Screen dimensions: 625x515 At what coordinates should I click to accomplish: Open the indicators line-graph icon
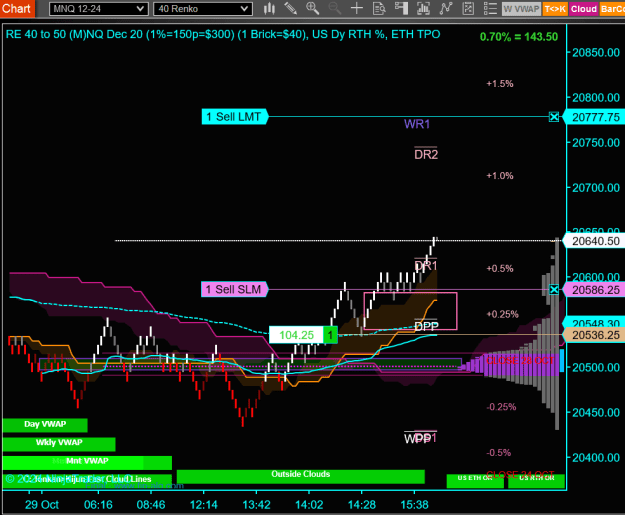(x=446, y=8)
